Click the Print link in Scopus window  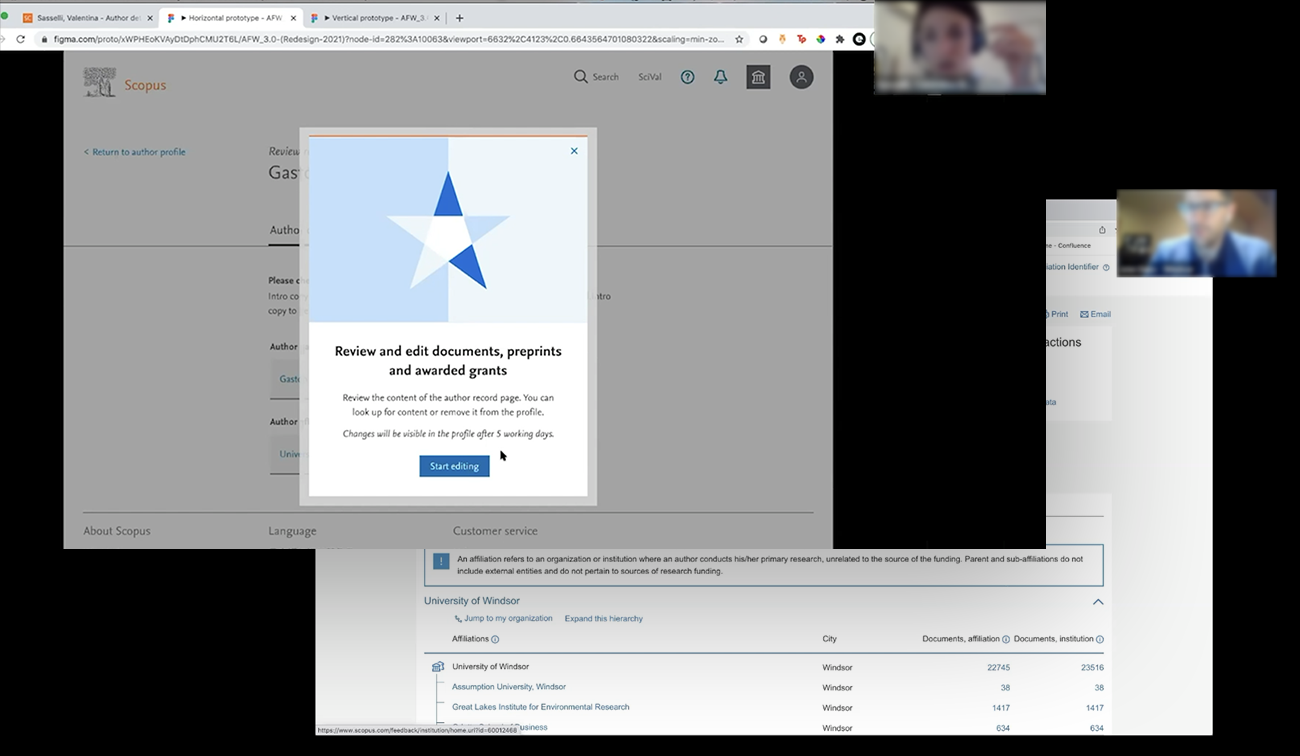1056,314
